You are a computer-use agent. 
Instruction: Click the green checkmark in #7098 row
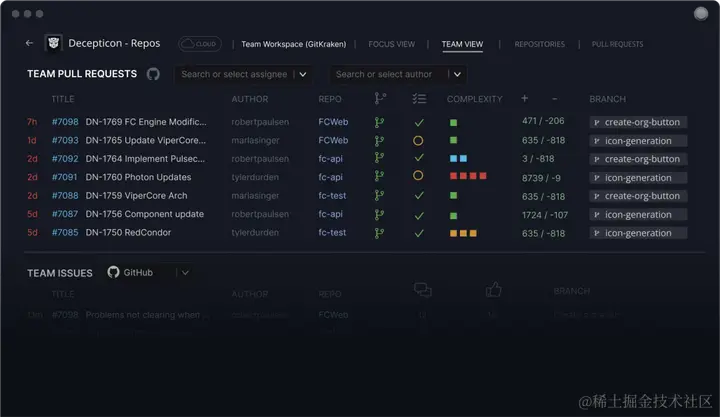(x=419, y=123)
